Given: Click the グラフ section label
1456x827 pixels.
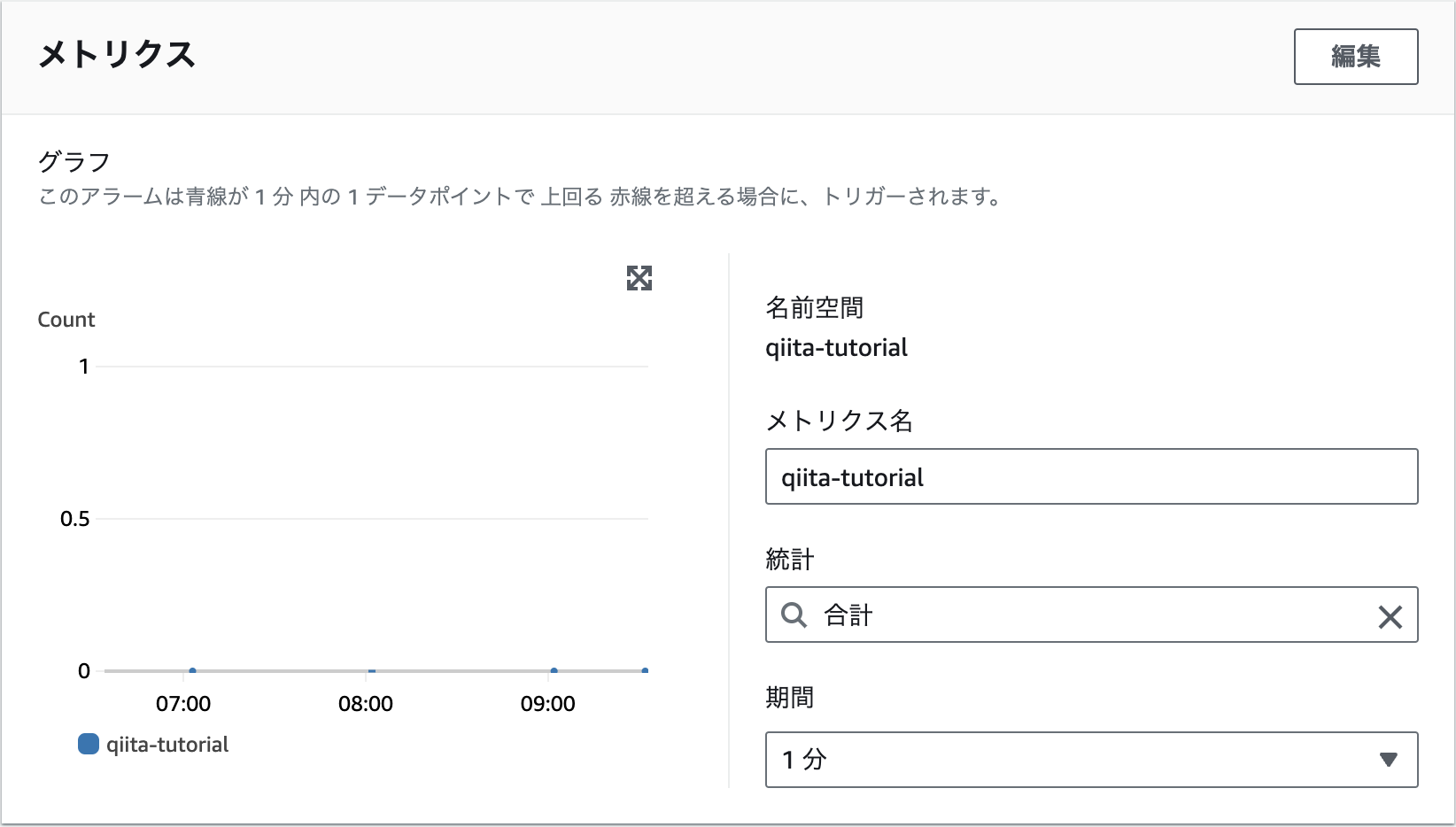Looking at the screenshot, I should click(73, 161).
